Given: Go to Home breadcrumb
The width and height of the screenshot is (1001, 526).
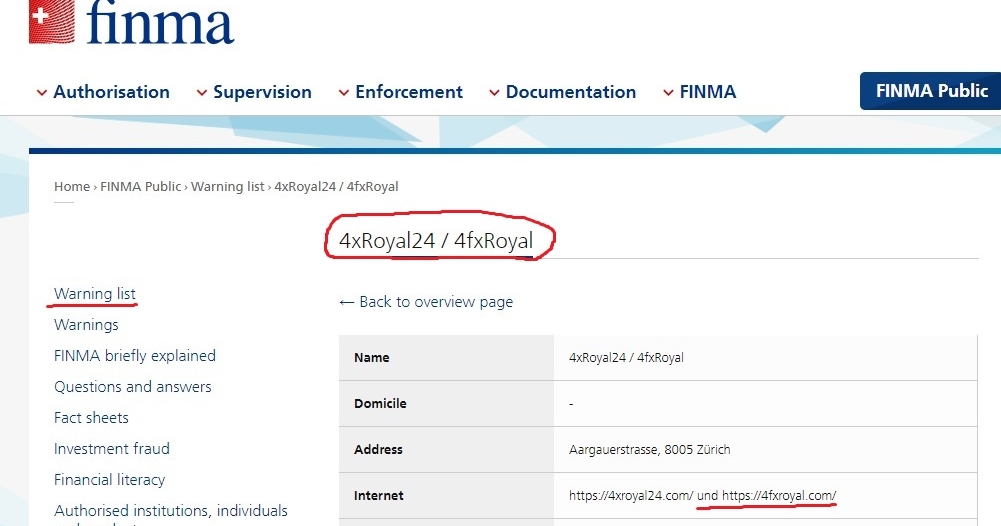Looking at the screenshot, I should (x=72, y=186).
